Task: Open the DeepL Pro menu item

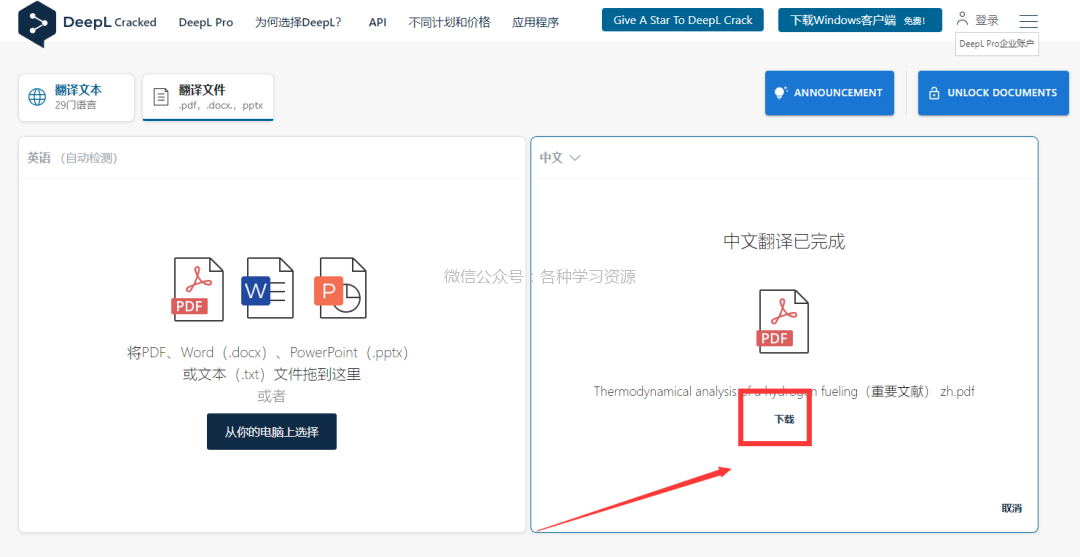Action: pyautogui.click(x=206, y=22)
